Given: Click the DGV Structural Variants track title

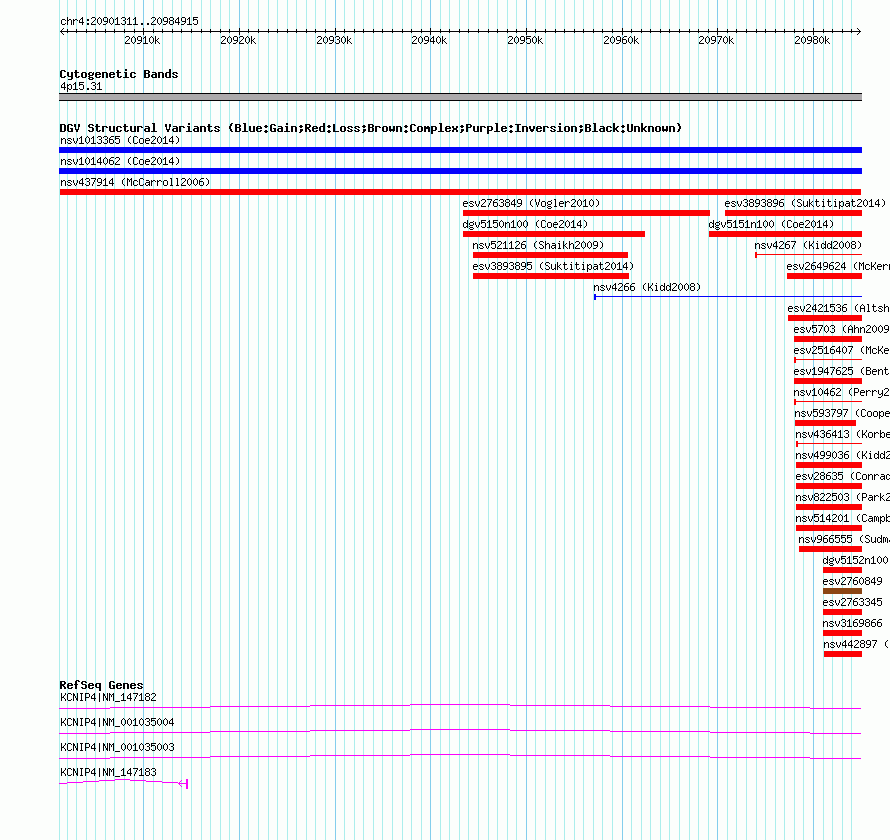Looking at the screenshot, I should (370, 128).
